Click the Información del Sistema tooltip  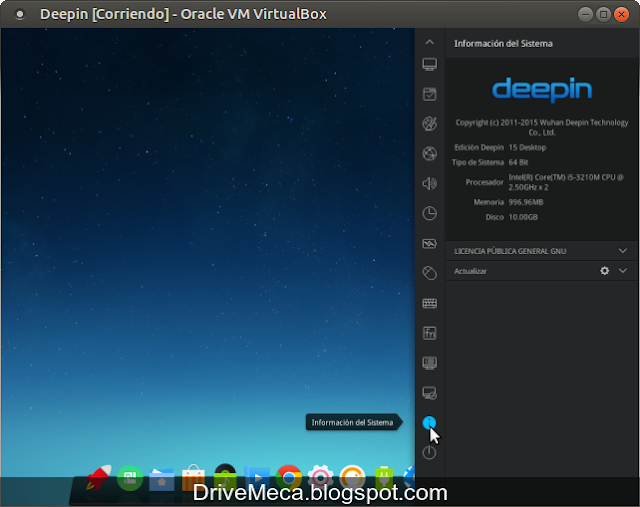pos(353,422)
